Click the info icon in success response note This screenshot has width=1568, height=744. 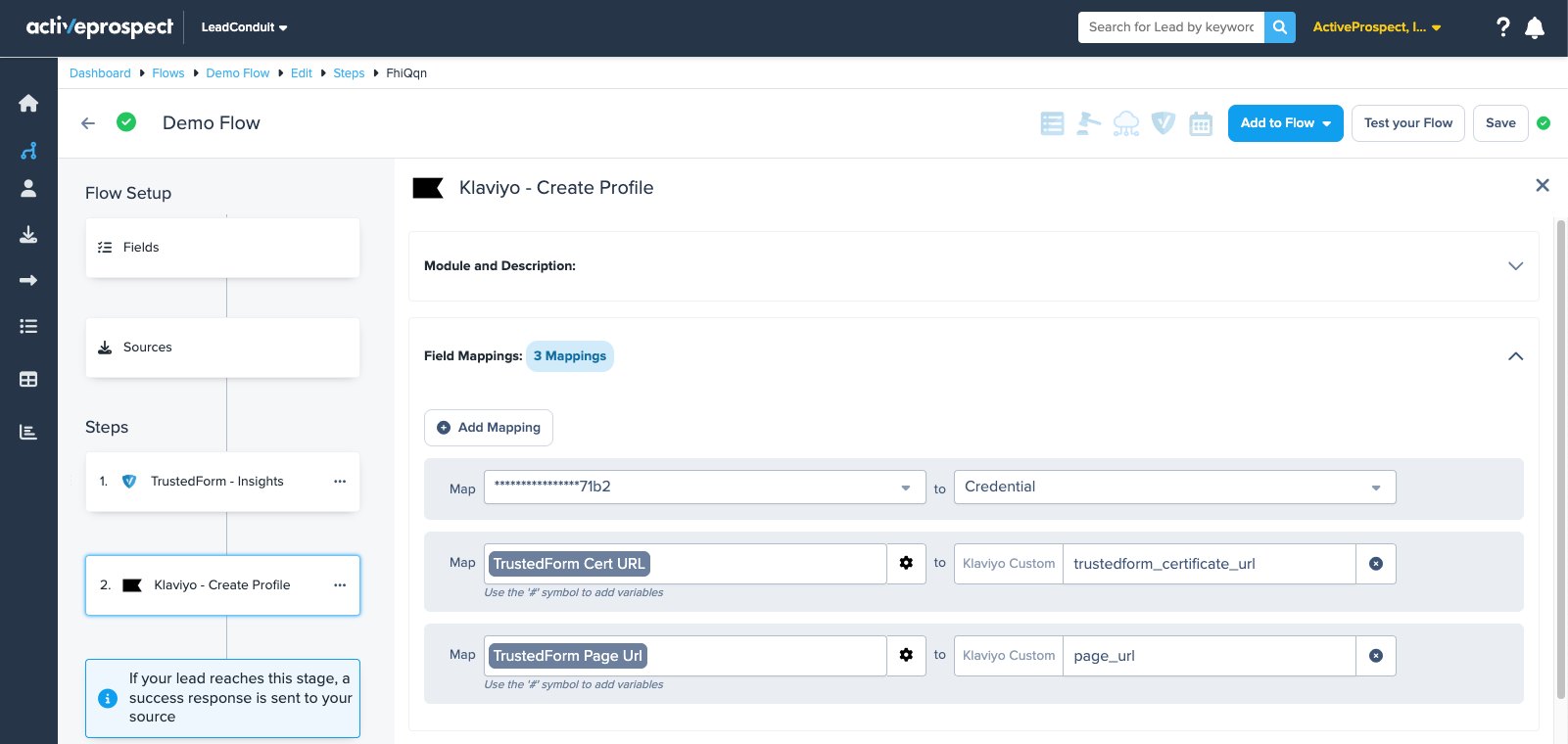(x=108, y=698)
